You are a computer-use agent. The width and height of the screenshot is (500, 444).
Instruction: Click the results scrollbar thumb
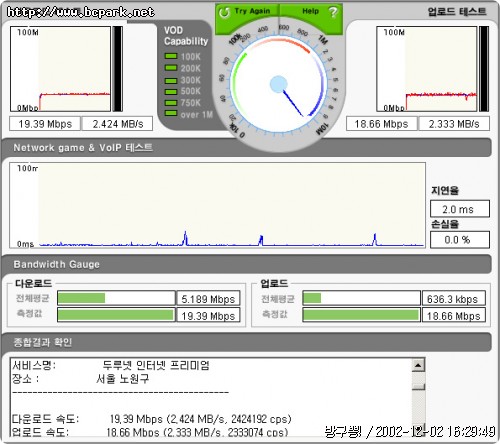[418, 387]
